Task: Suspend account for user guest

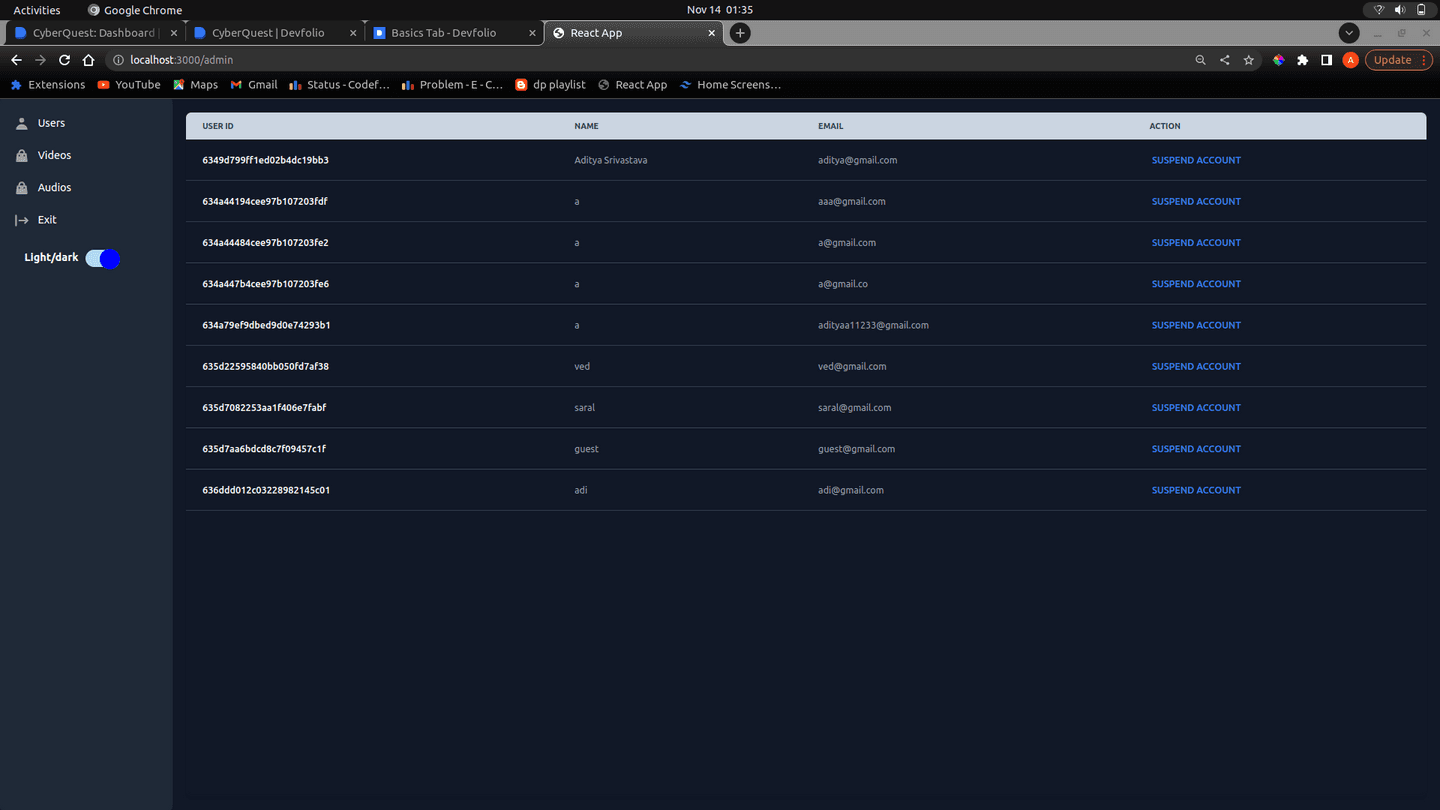Action: (1196, 449)
